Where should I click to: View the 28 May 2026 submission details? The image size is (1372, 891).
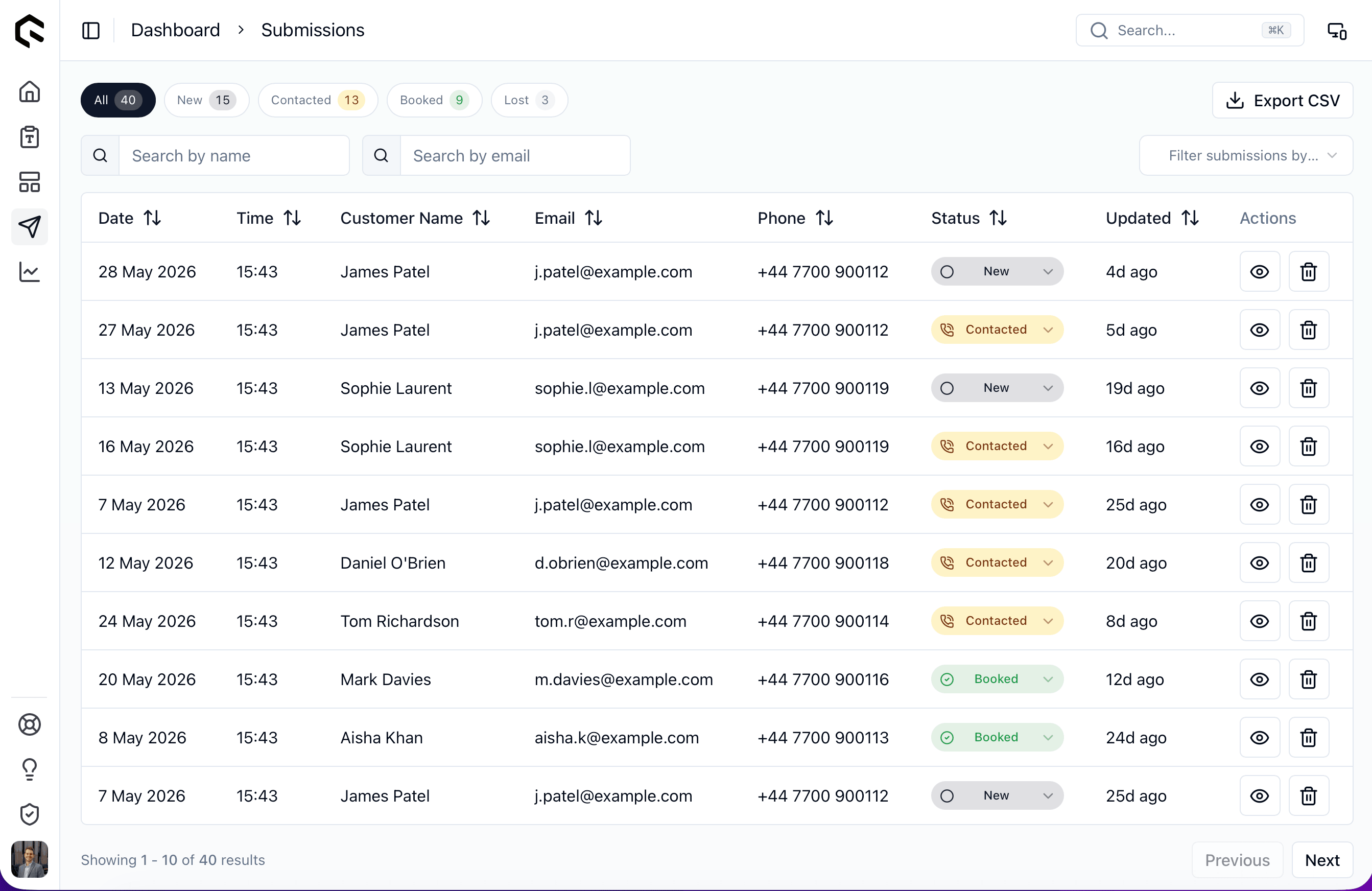coord(1260,272)
